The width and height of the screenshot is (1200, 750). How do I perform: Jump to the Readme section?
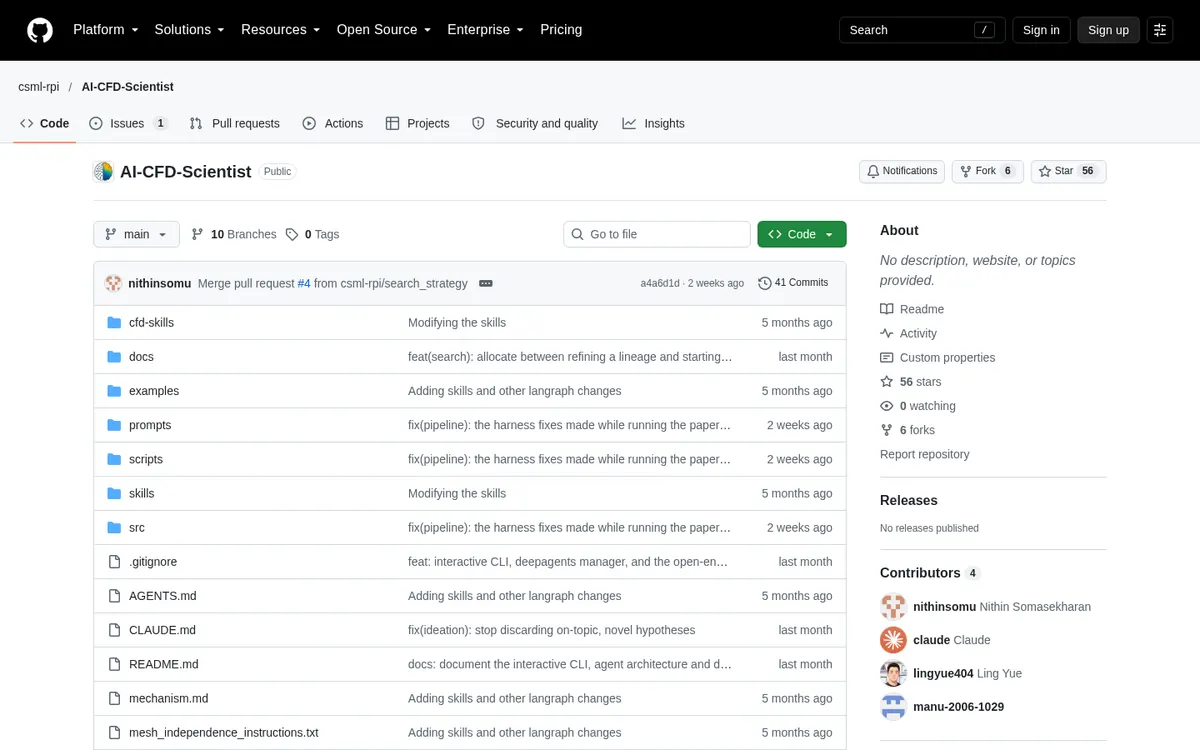click(912, 309)
